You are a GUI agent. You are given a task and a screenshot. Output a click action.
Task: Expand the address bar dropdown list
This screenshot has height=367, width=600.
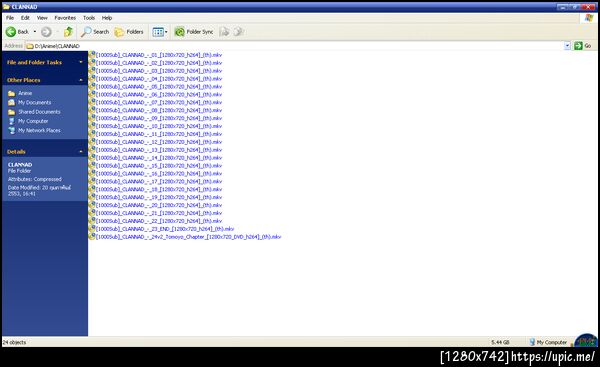coord(567,46)
